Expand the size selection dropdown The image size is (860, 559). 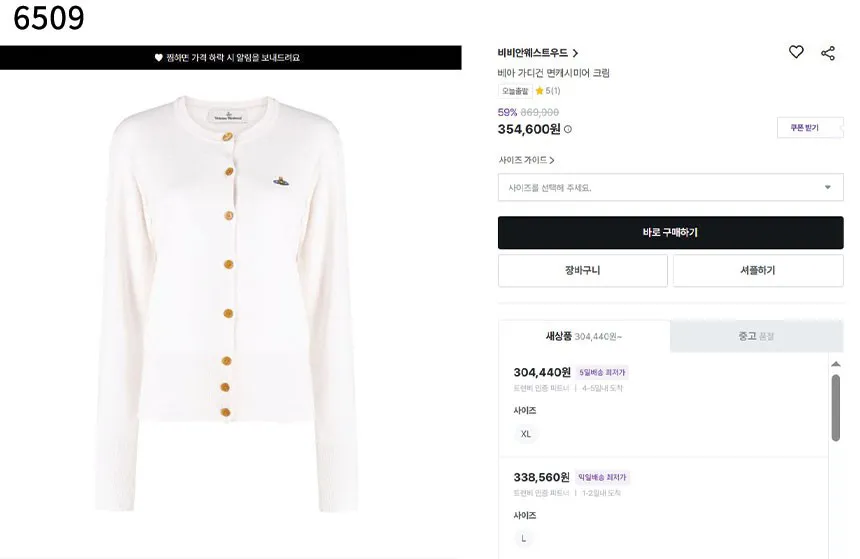670,188
